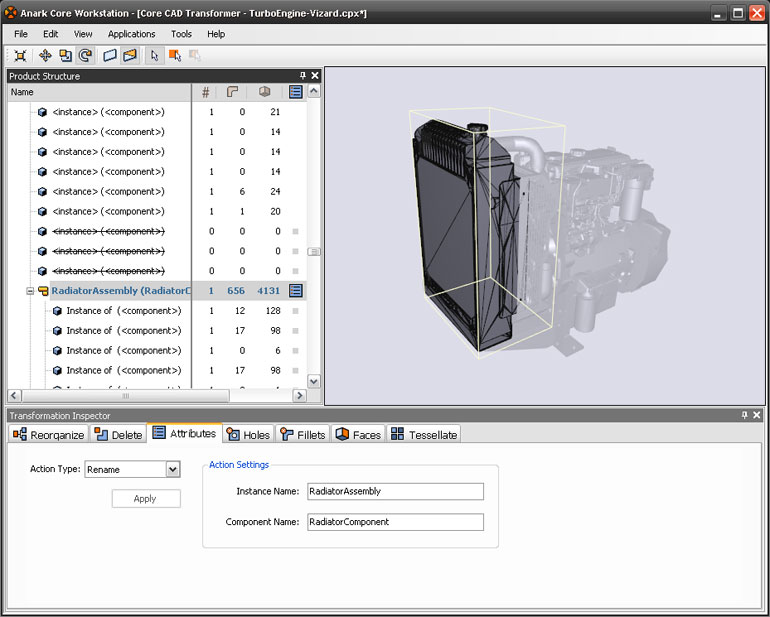The height and width of the screenshot is (617, 770).
Task: Click the fillets column header icon
Action: pyautogui.click(x=232, y=92)
